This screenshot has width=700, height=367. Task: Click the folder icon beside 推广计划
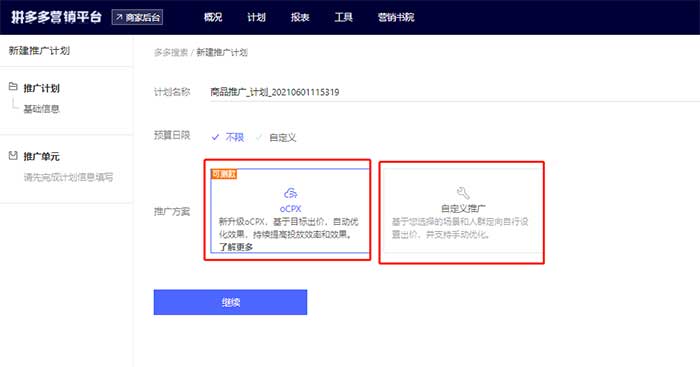click(x=13, y=87)
